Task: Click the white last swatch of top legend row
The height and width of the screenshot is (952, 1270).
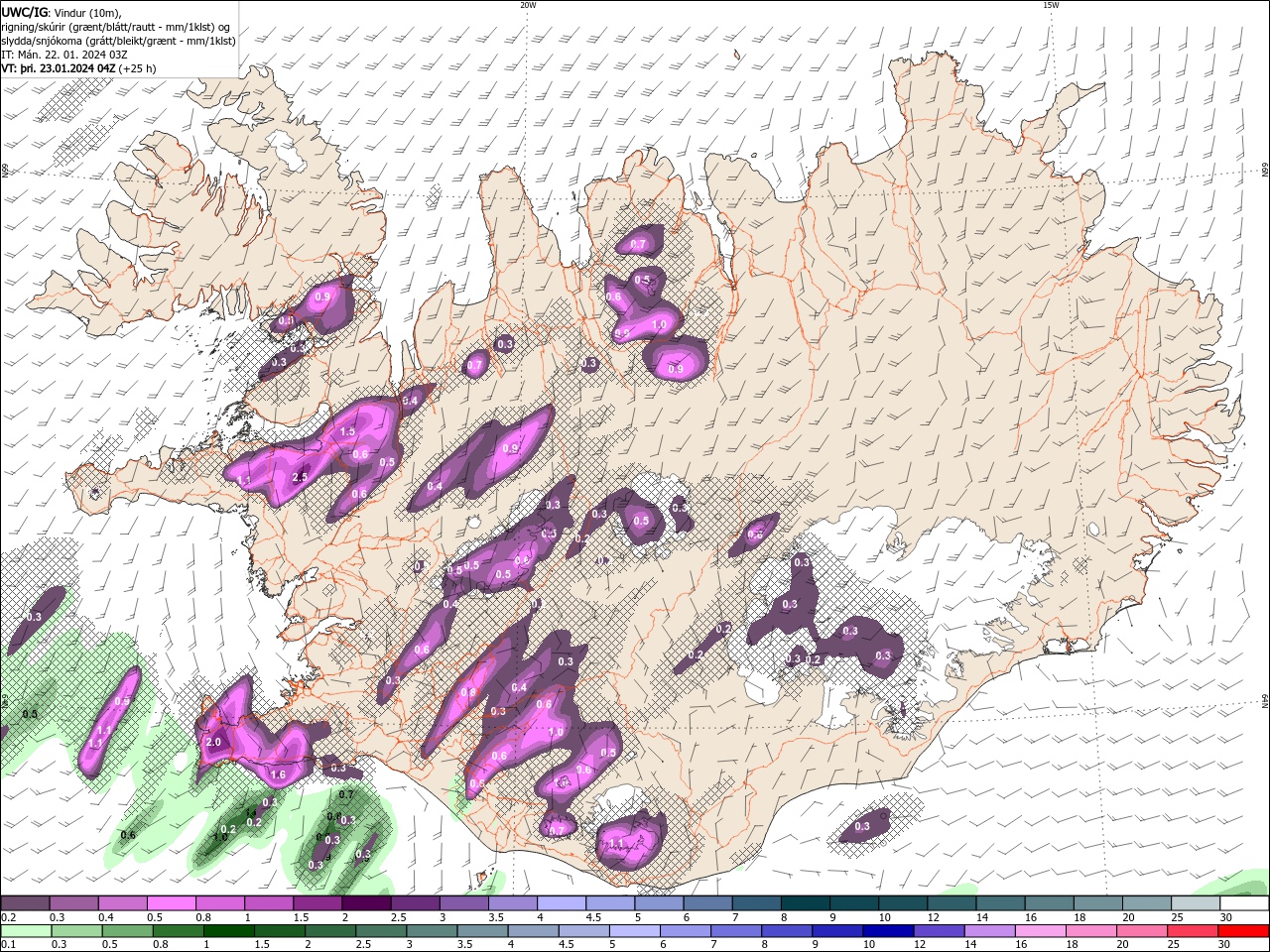Action: [x=1244, y=903]
